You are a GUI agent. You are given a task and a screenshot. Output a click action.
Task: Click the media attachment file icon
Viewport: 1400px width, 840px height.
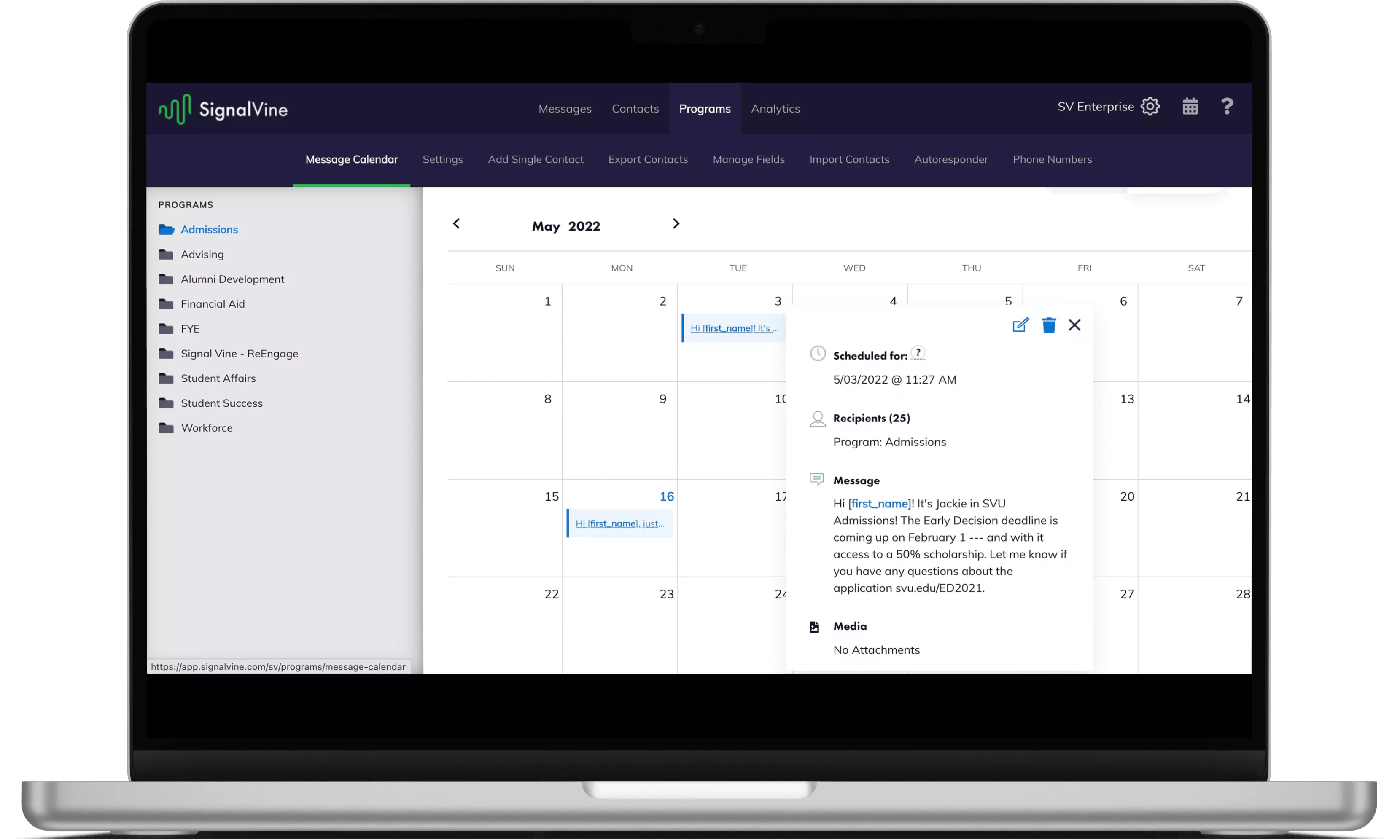pyautogui.click(x=815, y=627)
